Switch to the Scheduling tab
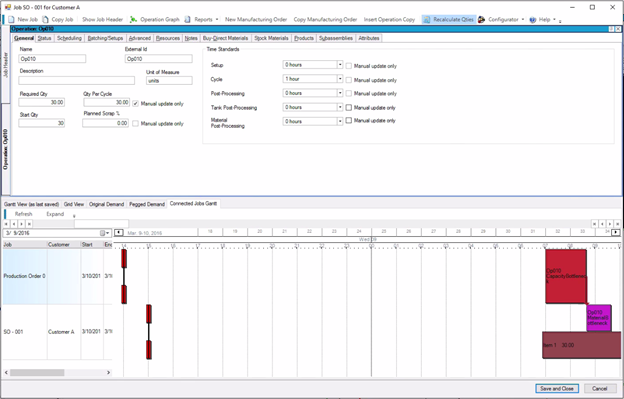The width and height of the screenshot is (624, 399). [x=69, y=38]
